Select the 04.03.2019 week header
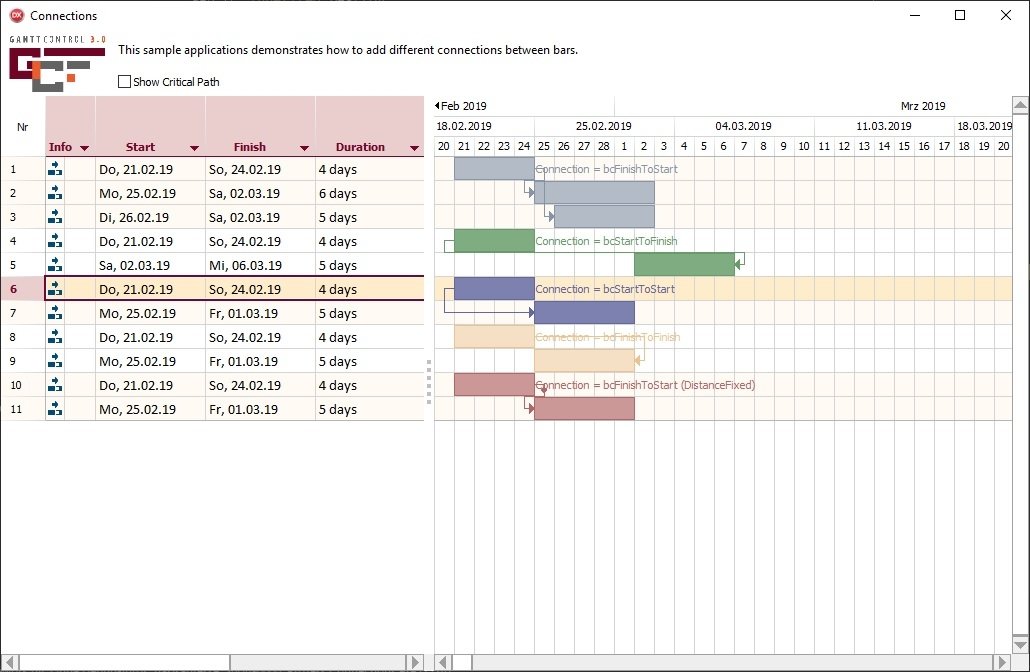 744,125
